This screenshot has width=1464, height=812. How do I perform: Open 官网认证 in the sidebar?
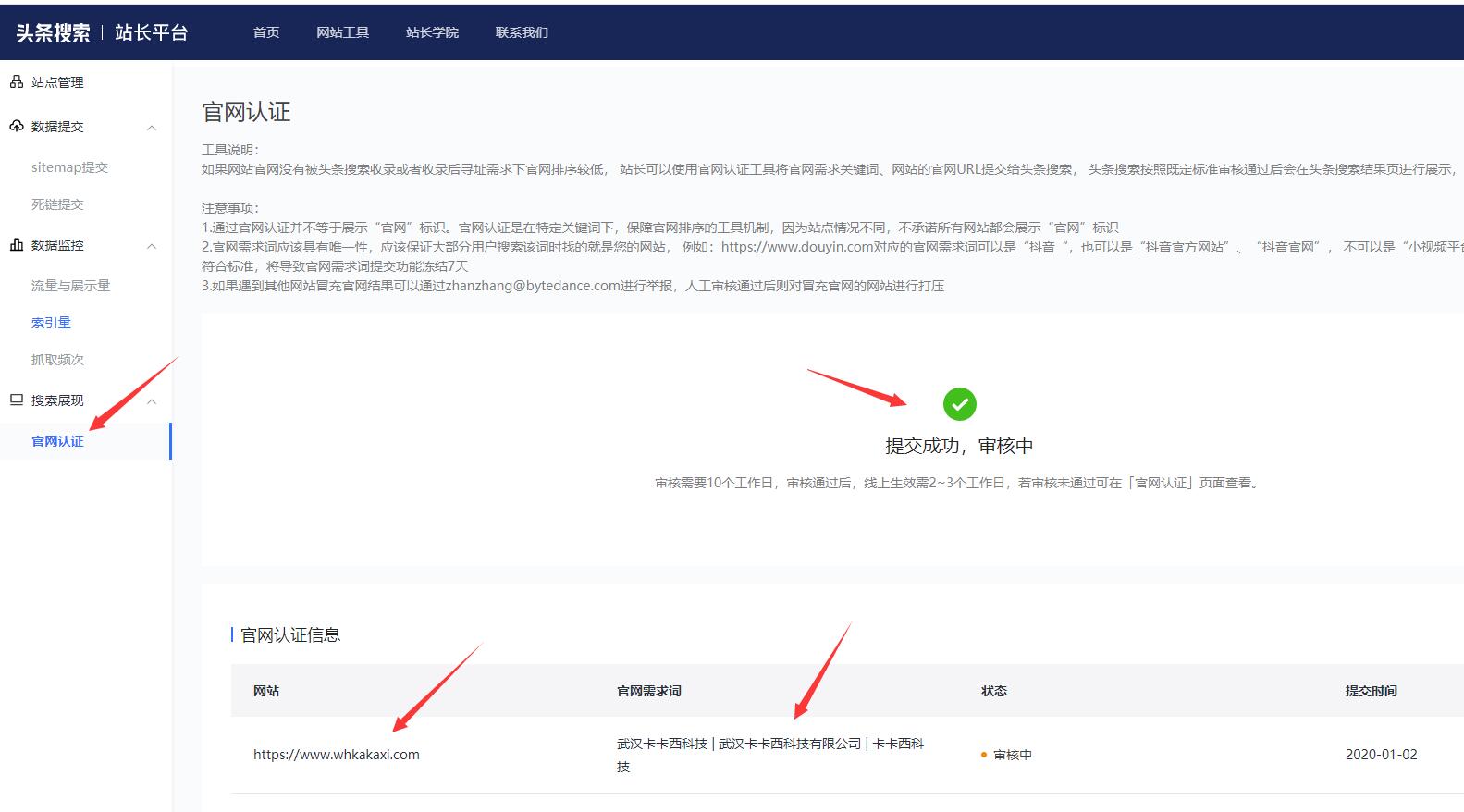tap(57, 441)
